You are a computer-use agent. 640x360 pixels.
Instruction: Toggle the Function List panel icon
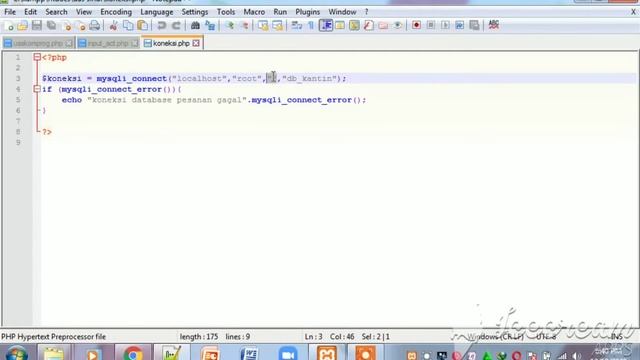point(369,26)
